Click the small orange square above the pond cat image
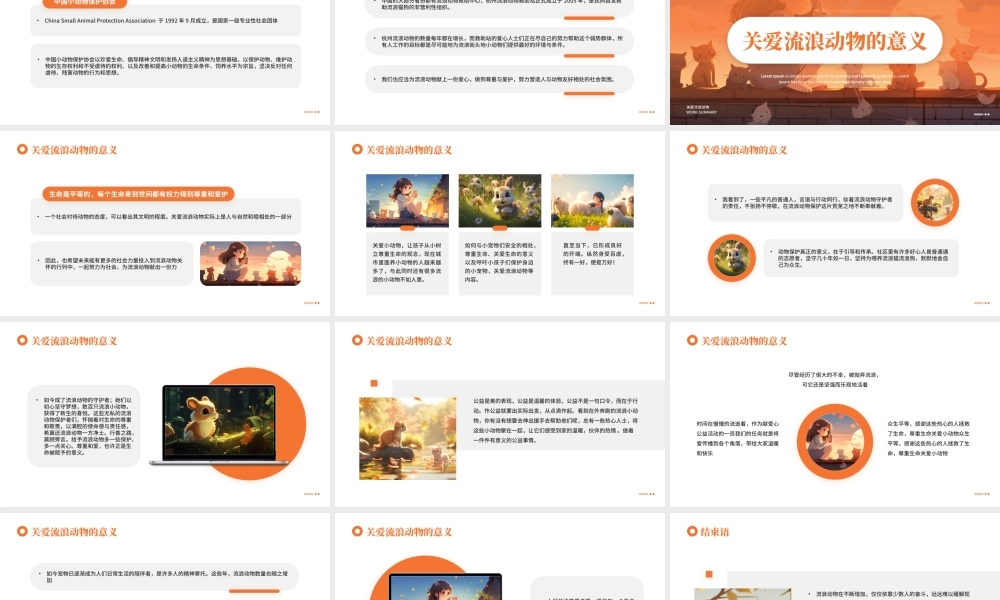The height and width of the screenshot is (600, 1000). [x=374, y=383]
